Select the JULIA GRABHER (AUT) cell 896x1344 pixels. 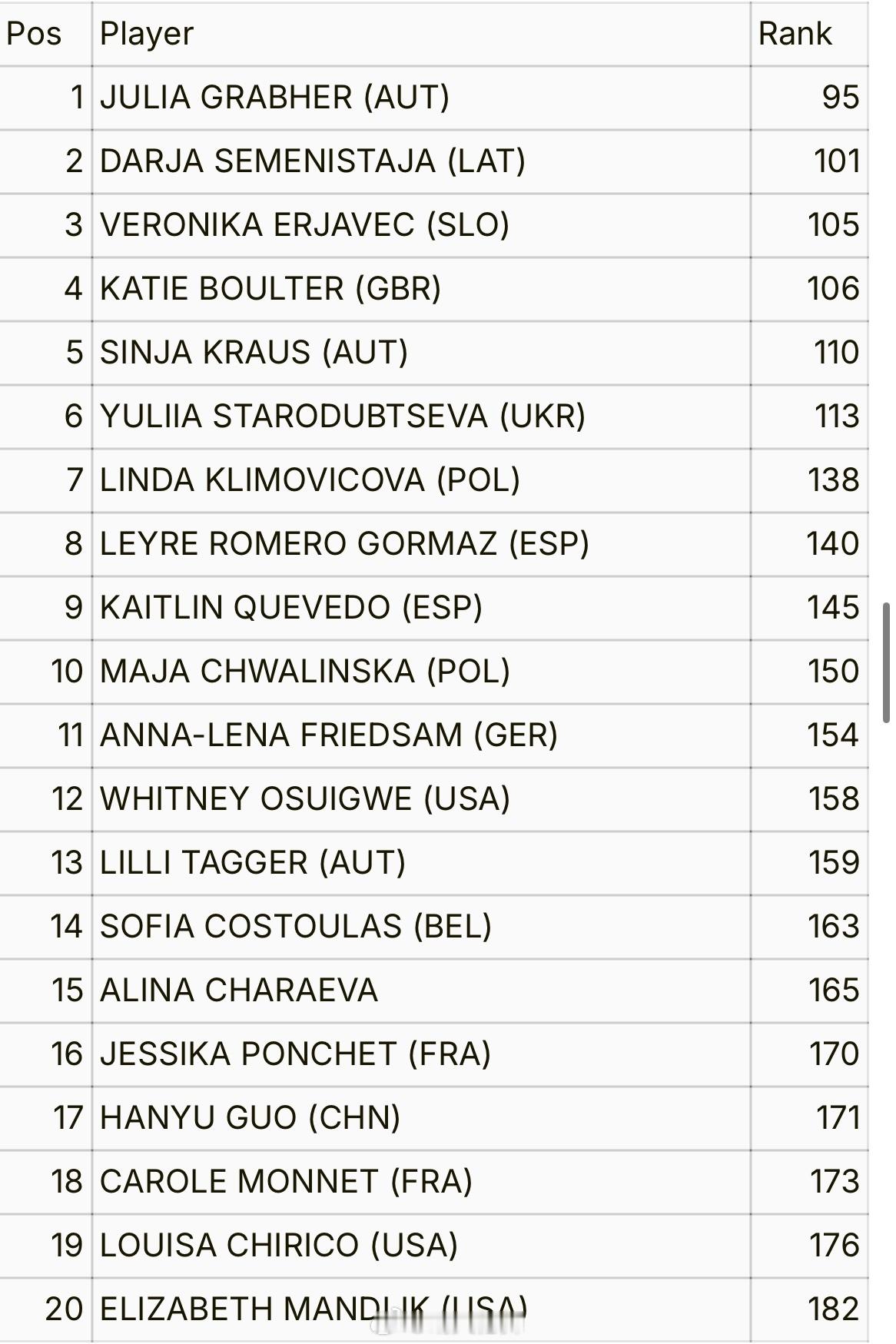(x=421, y=98)
